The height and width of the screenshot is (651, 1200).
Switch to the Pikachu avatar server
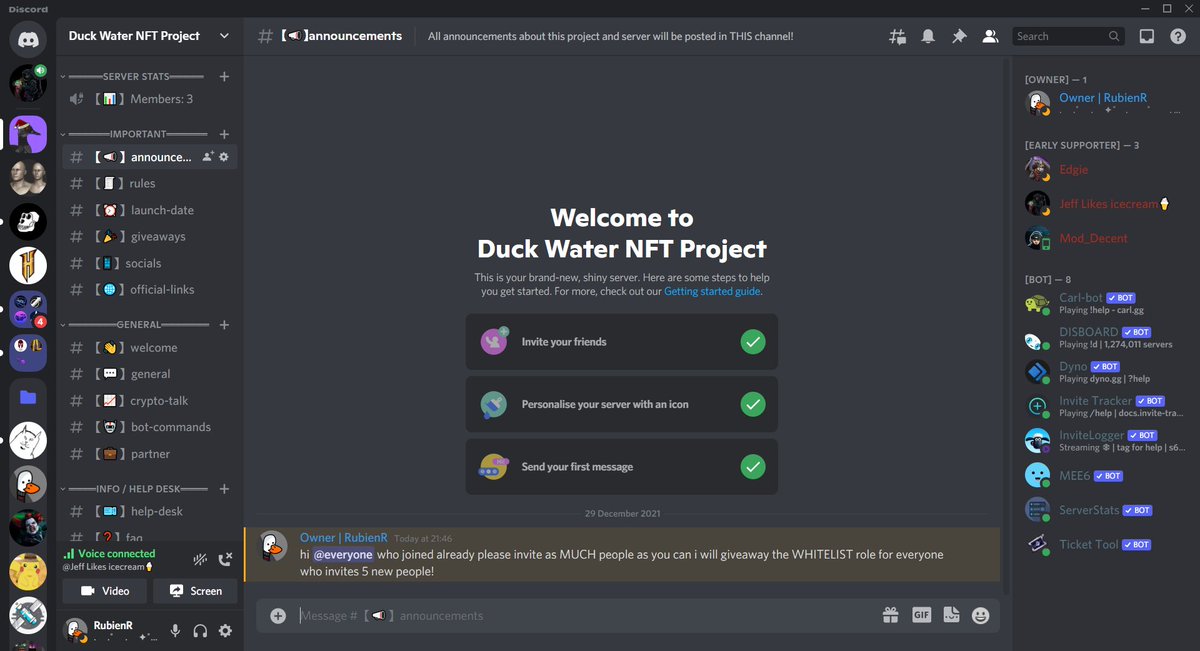[28, 571]
